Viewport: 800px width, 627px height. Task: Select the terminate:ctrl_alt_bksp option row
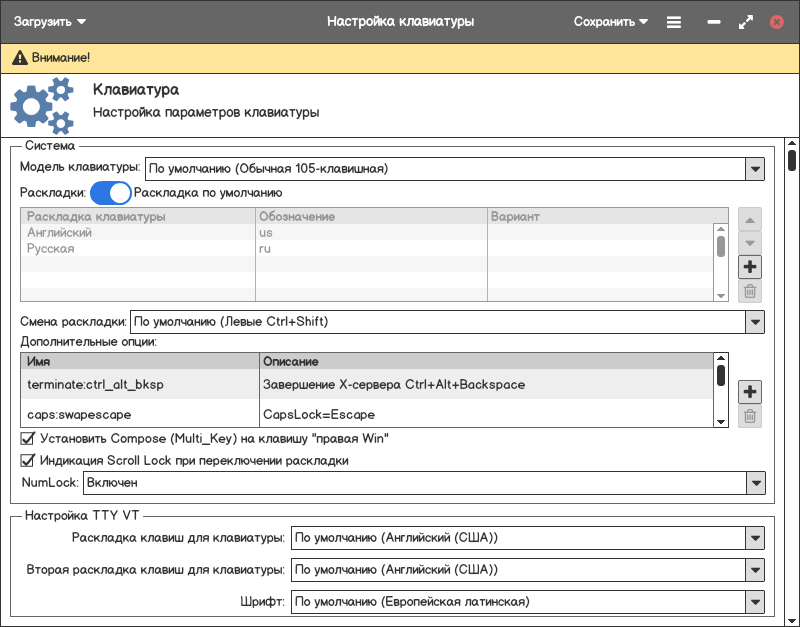140,384
